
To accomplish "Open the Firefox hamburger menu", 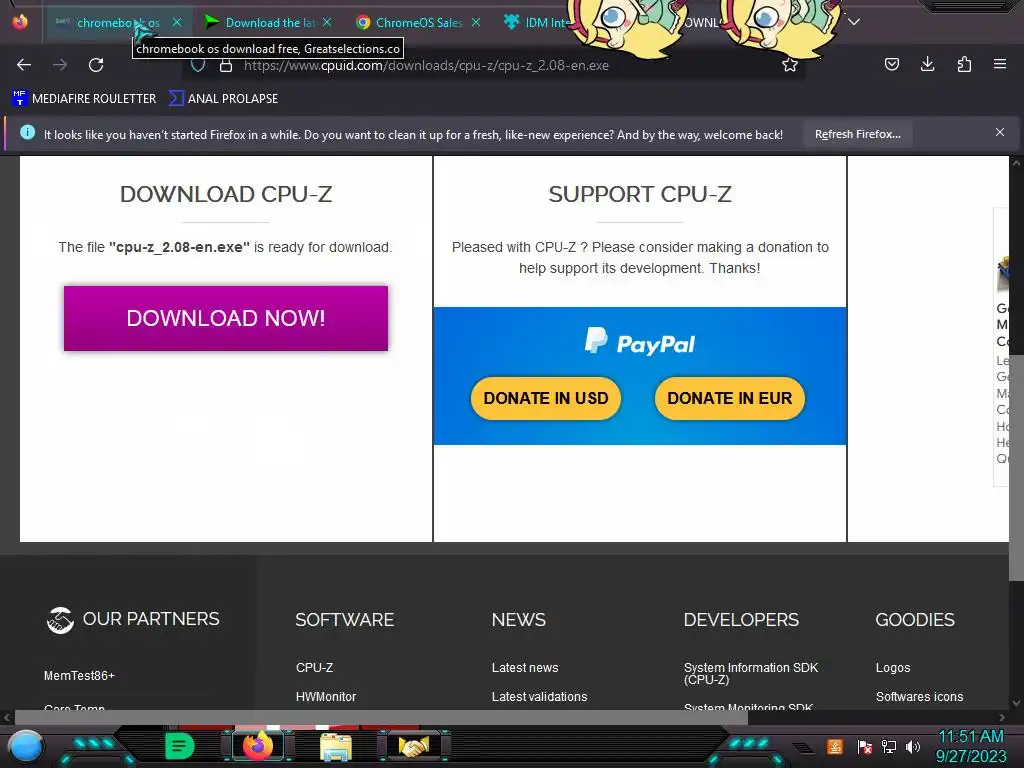I will (999, 64).
